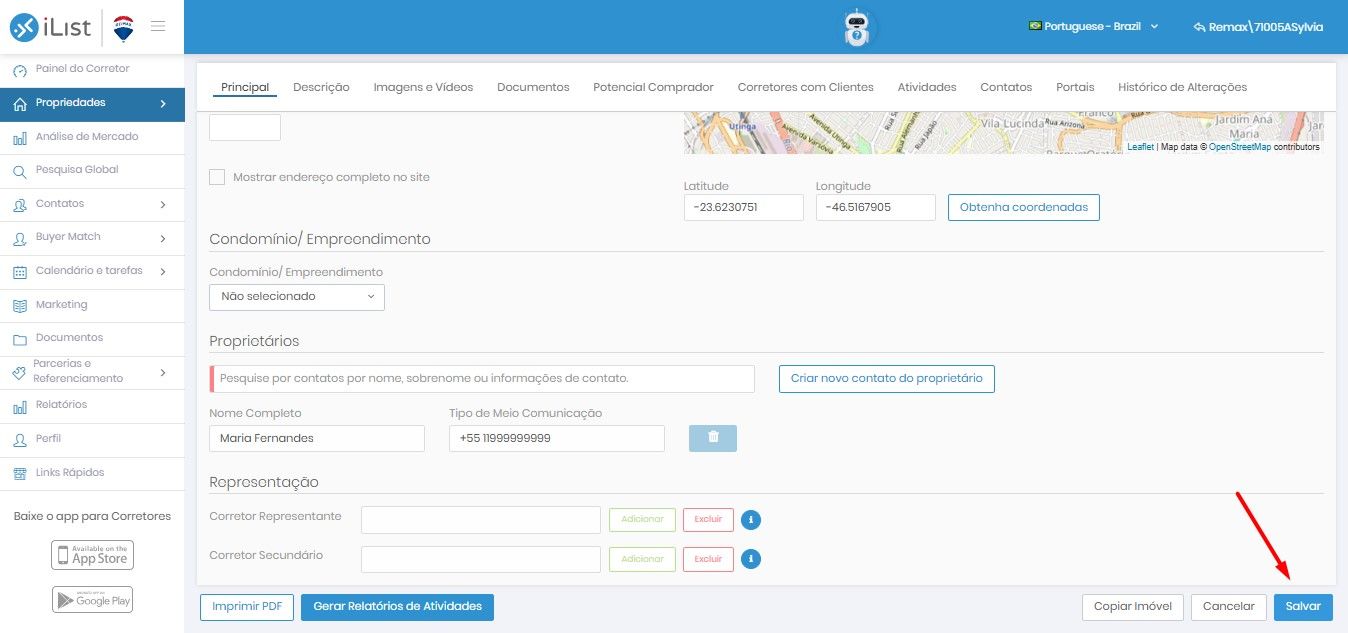Click the Buyer Match person icon

(x=19, y=238)
